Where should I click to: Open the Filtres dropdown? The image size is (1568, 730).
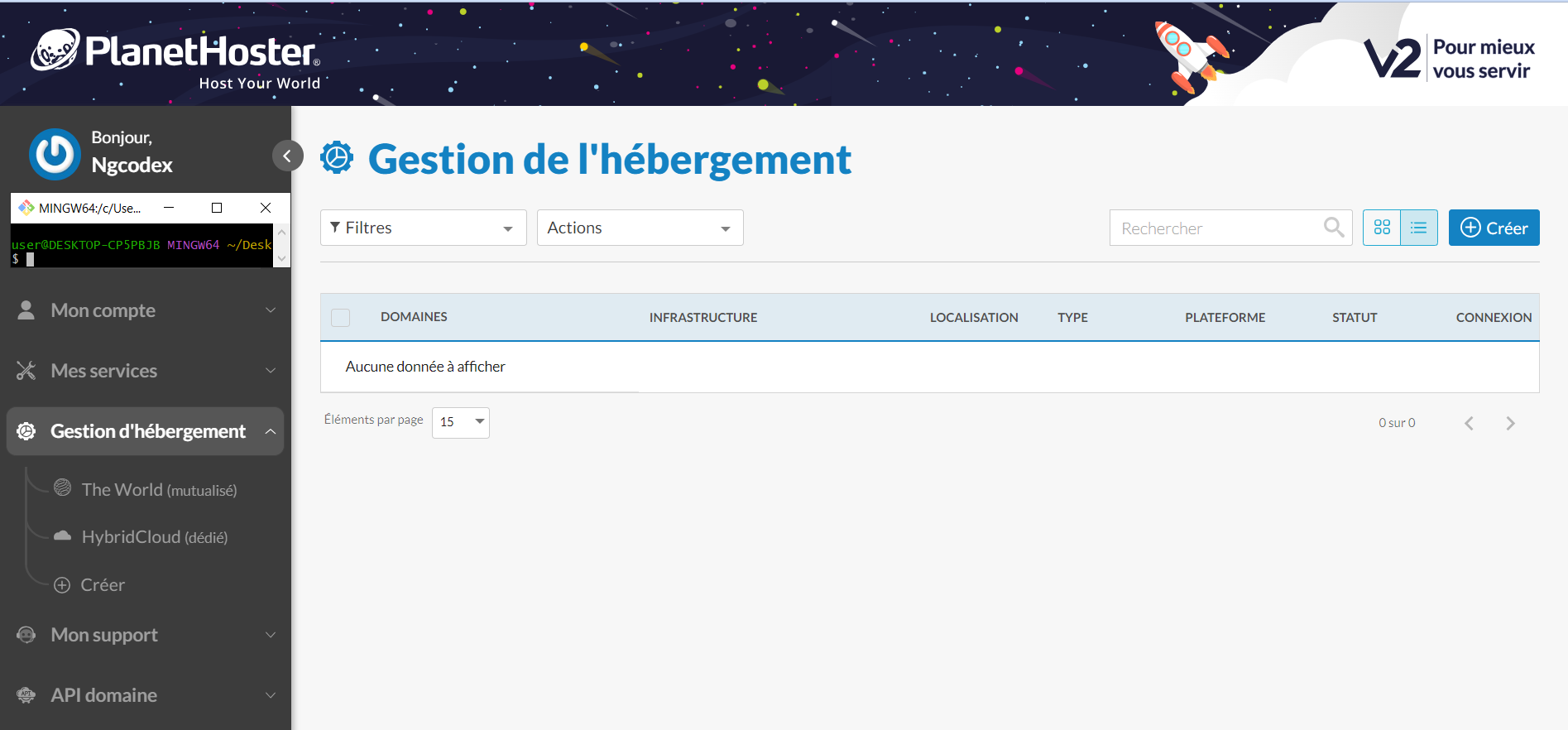(423, 228)
